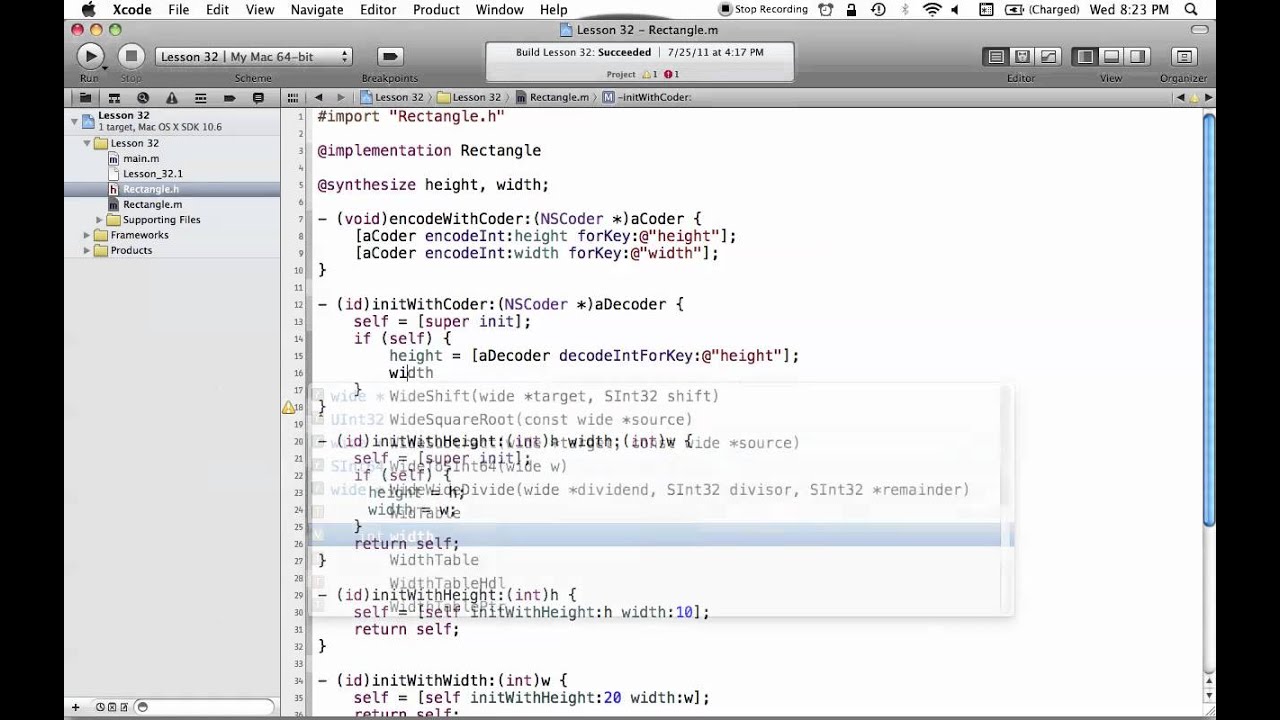The width and height of the screenshot is (1280, 720).
Task: Click Stop Recording in menu bar
Action: point(763,10)
